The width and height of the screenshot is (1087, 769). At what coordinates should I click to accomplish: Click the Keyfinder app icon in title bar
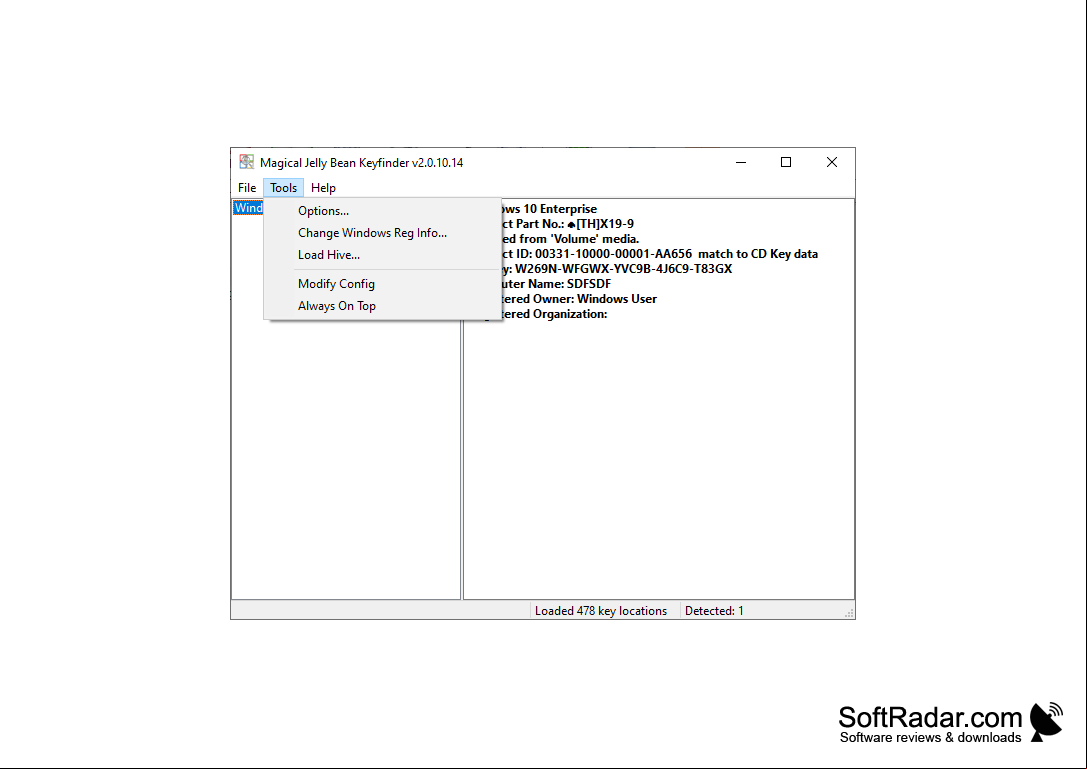(x=246, y=162)
